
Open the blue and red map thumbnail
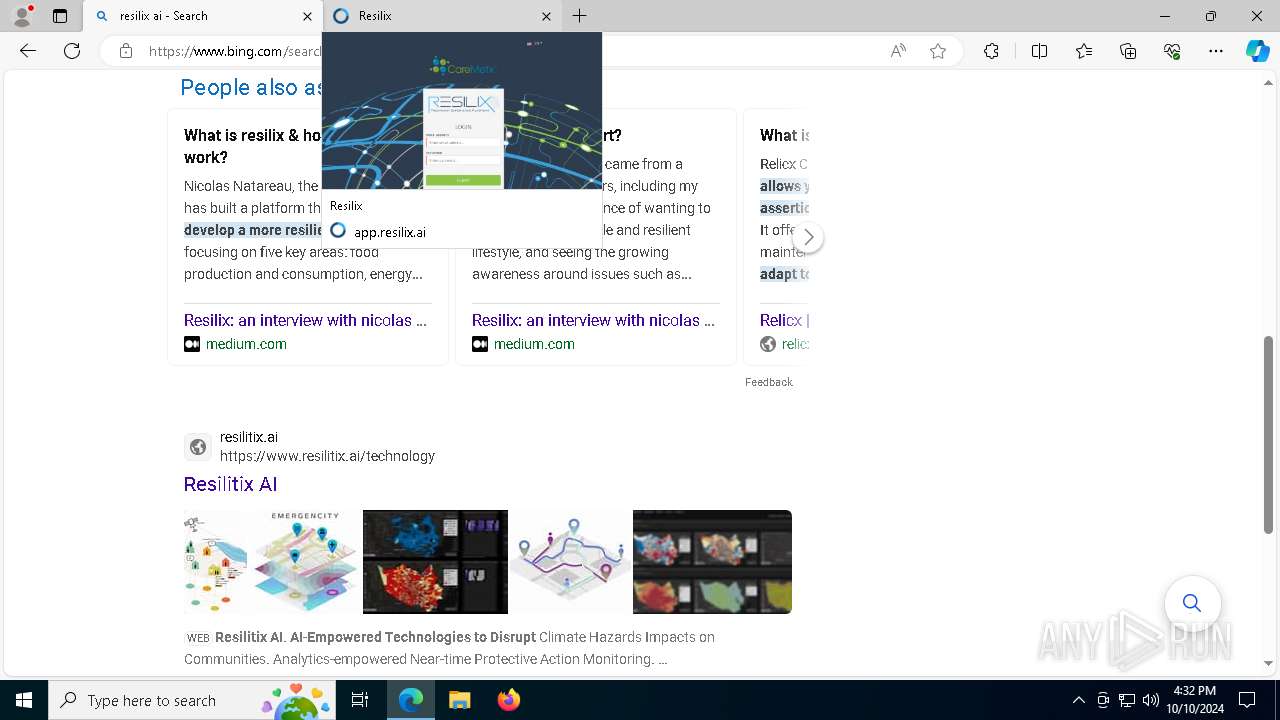click(x=435, y=562)
